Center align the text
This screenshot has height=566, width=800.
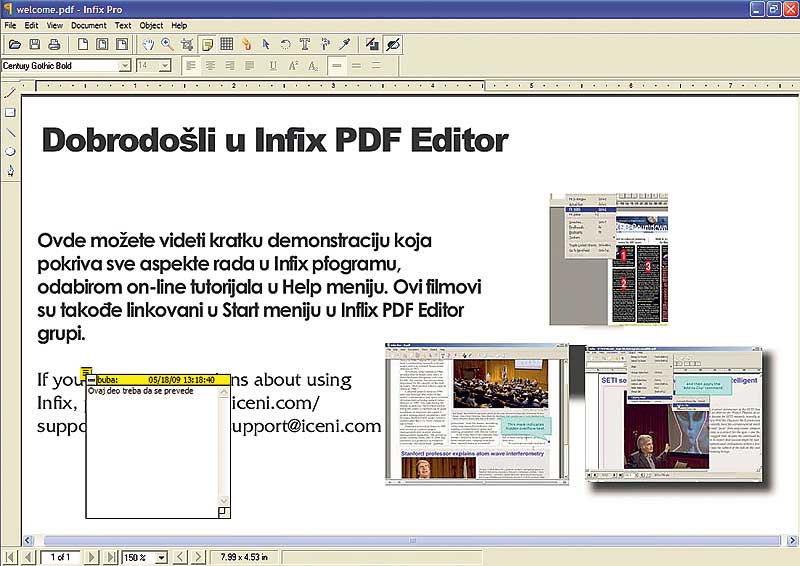(210, 66)
